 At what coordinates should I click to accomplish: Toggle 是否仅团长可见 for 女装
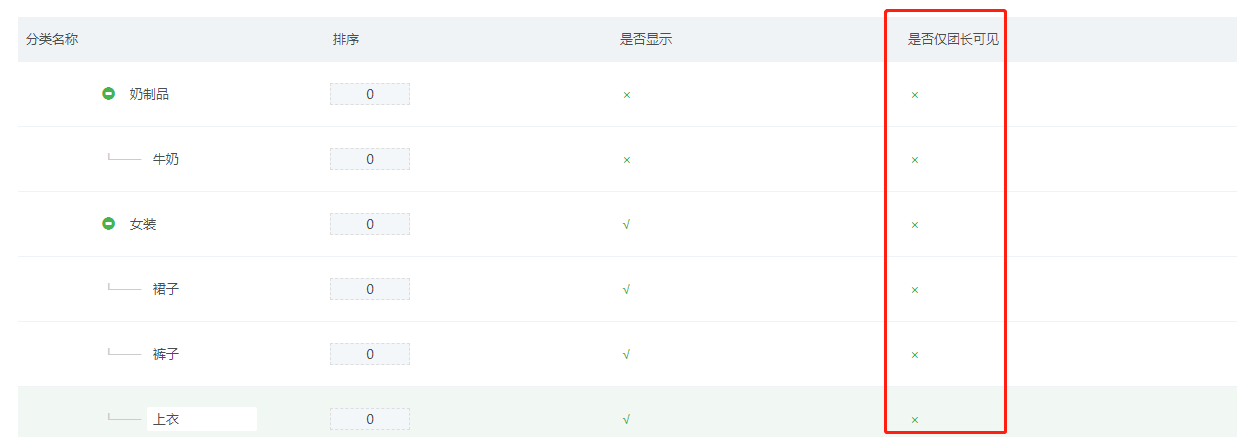click(914, 225)
